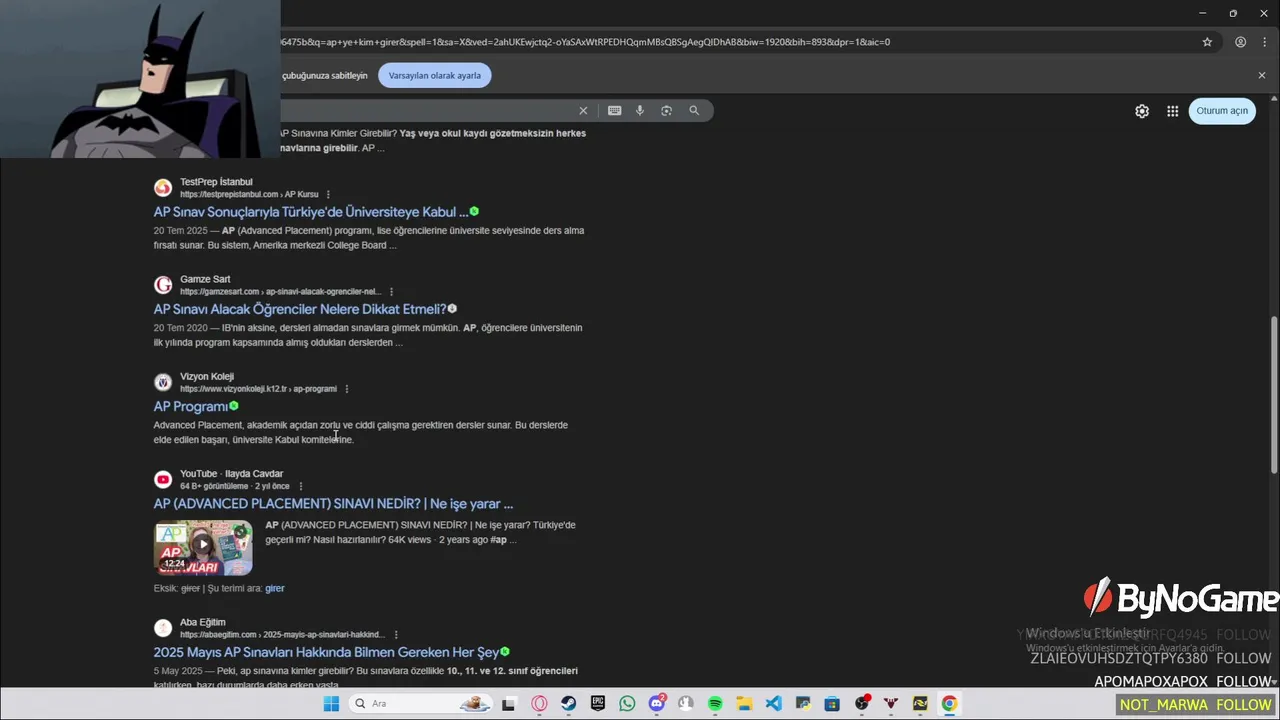Open Task View from the taskbar
This screenshot has width=1280, height=720.
click(x=508, y=704)
